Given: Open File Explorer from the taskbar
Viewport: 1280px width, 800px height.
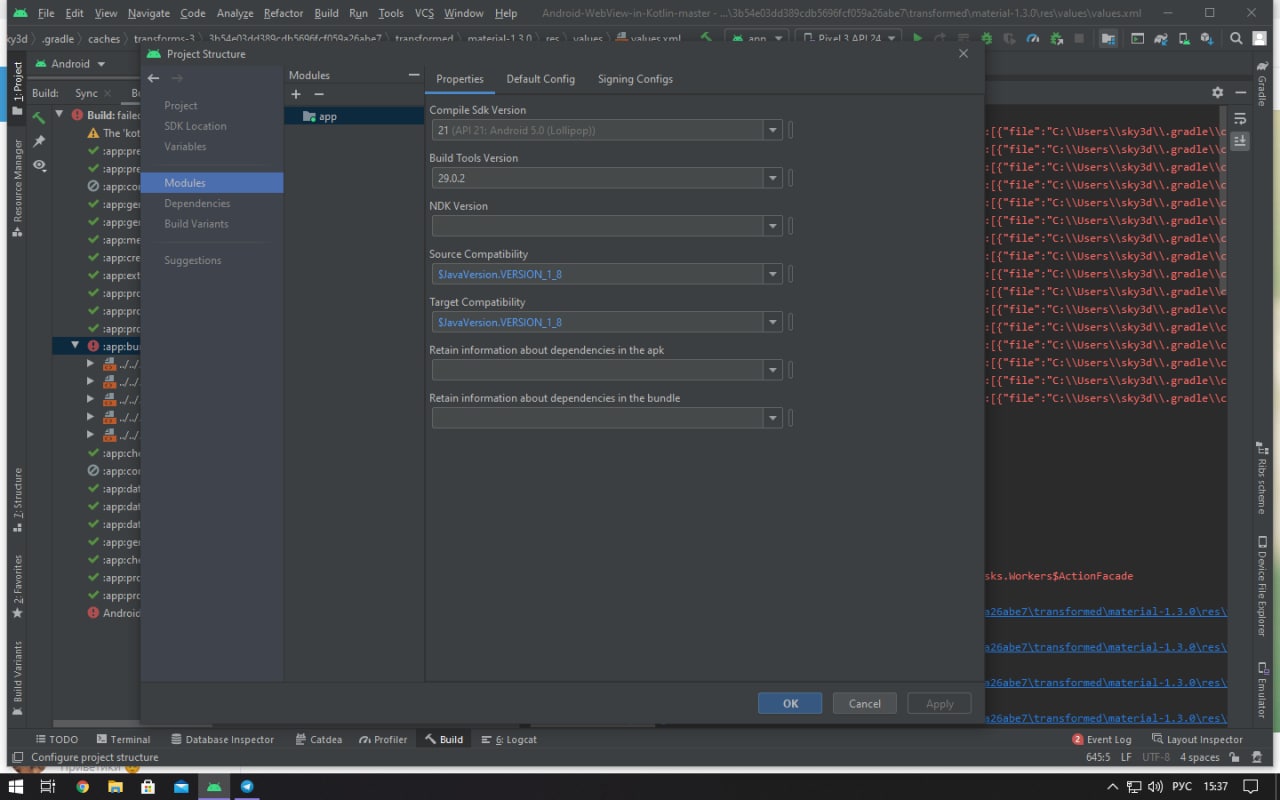Looking at the screenshot, I should [x=115, y=786].
